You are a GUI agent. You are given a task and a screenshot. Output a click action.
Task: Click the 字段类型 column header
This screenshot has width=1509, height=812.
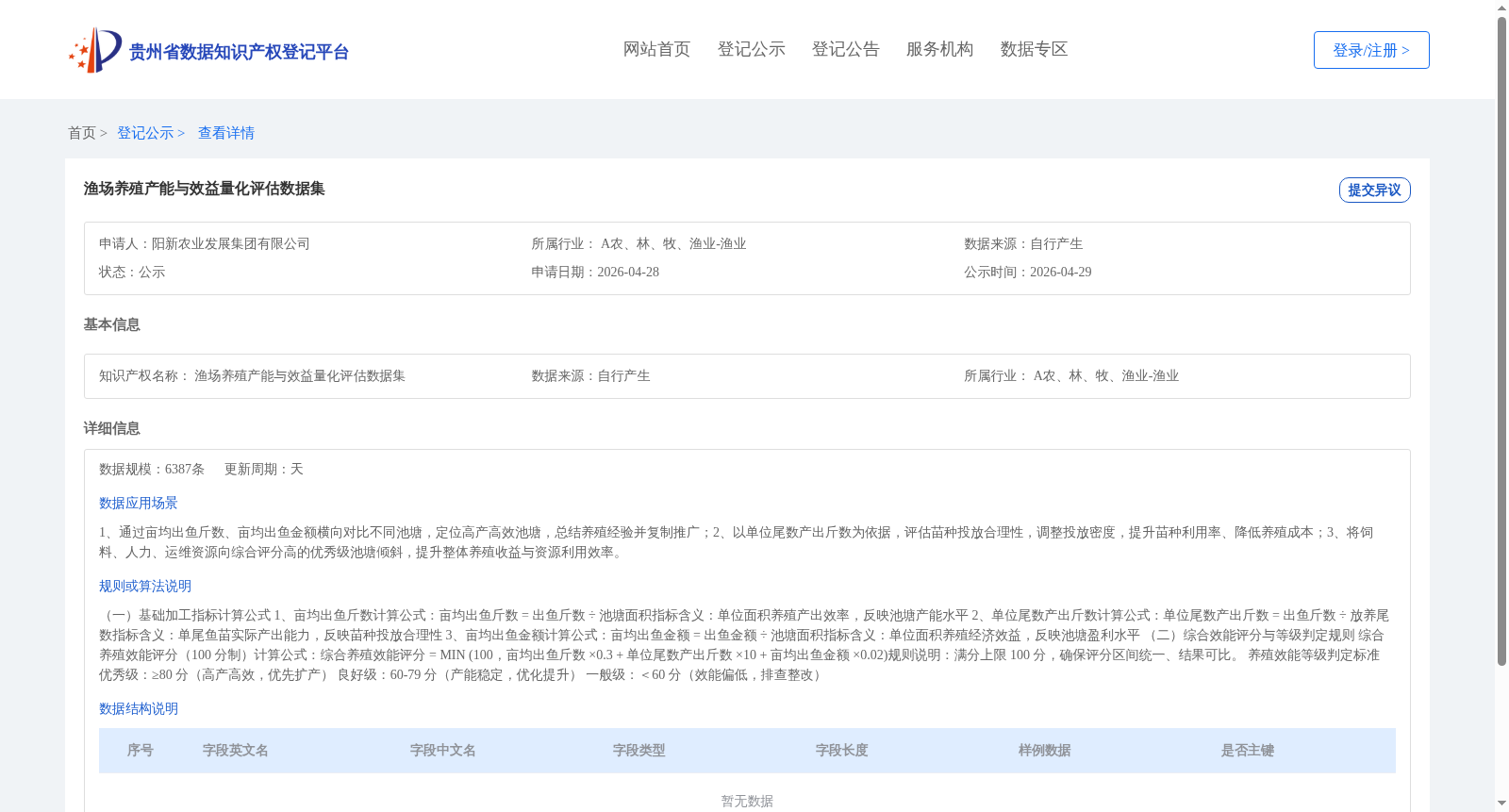click(x=639, y=750)
